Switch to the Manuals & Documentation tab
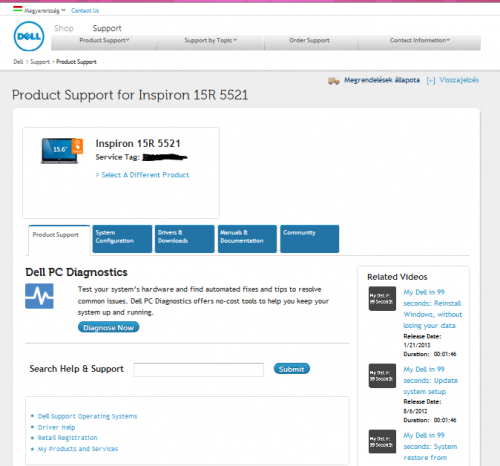The image size is (500, 466). pos(247,239)
